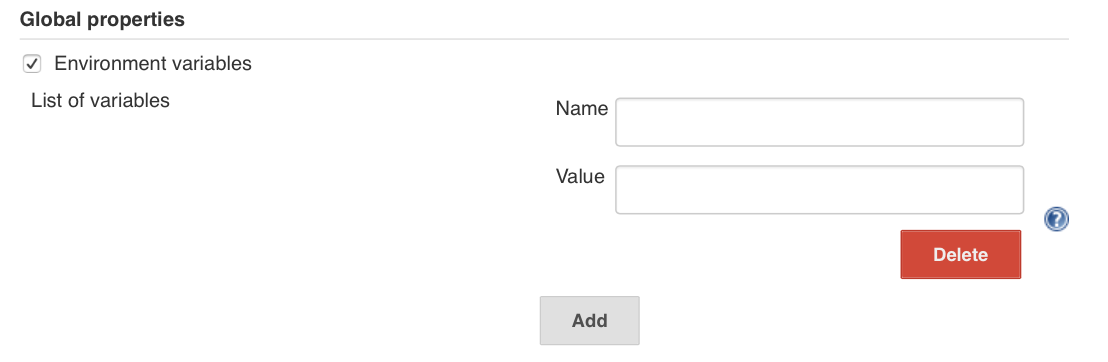The height and width of the screenshot is (362, 1108).
Task: Uncheck the Environment variables checkbox
Action: point(32,64)
